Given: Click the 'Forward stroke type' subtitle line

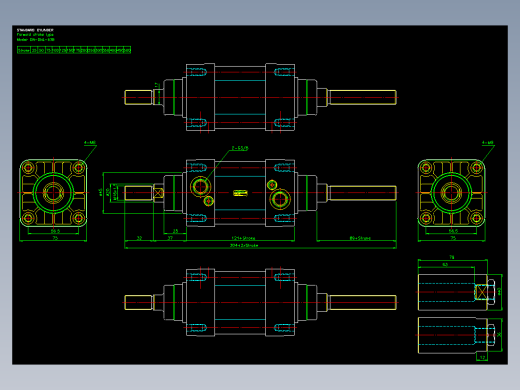Looking at the screenshot, I should tap(35, 35).
